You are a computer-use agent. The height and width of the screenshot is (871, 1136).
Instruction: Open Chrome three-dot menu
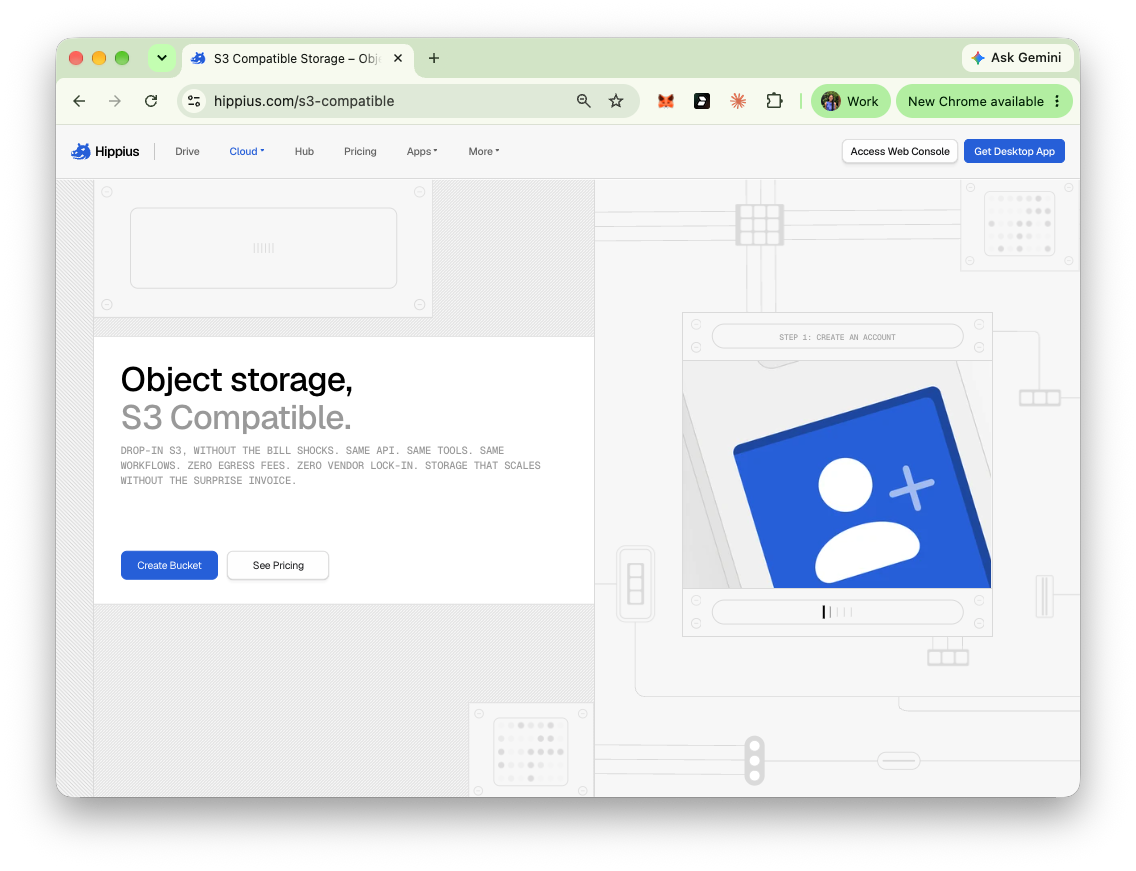(x=1057, y=101)
